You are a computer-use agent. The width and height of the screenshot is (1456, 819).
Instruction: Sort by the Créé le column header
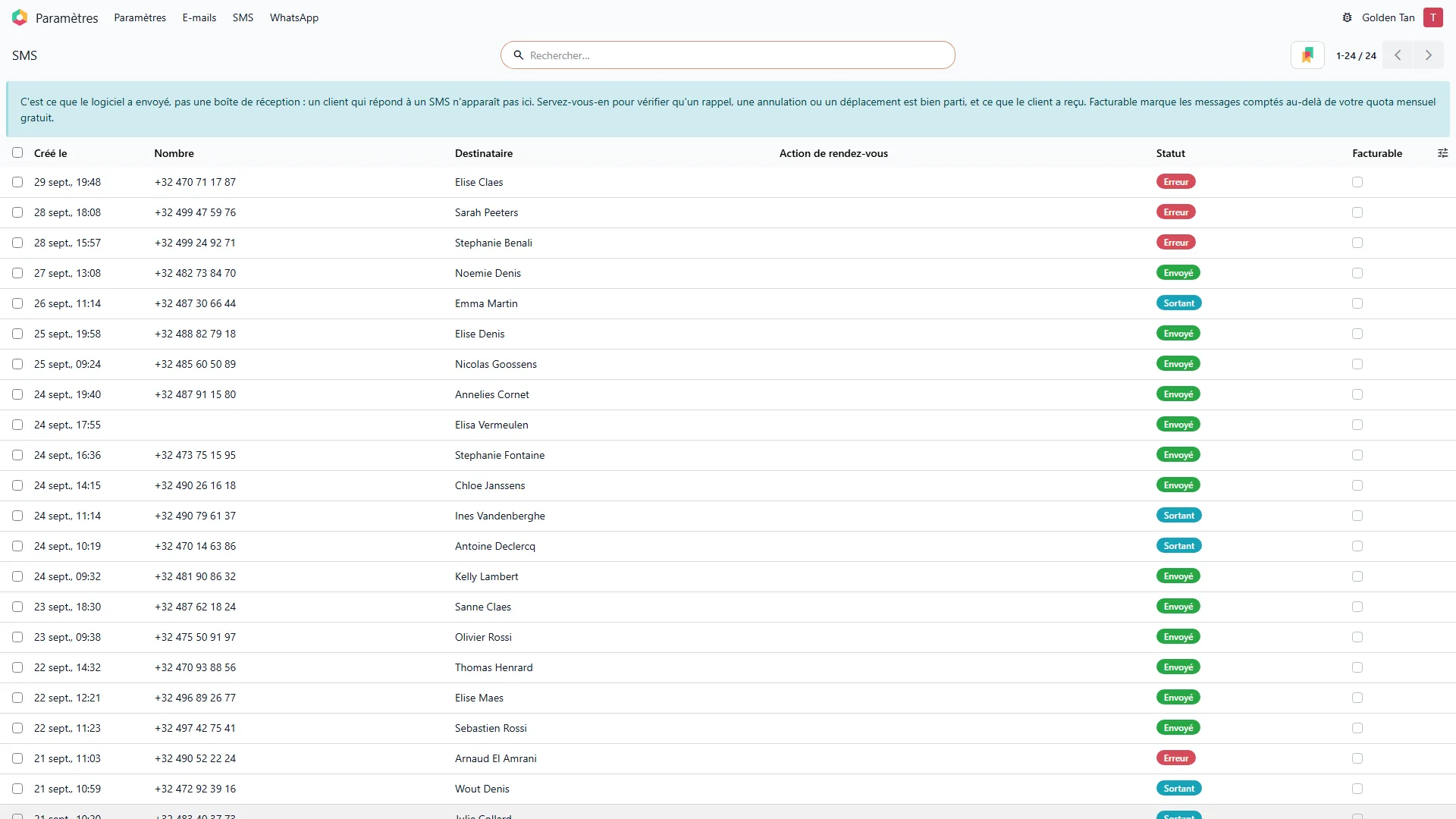(51, 153)
